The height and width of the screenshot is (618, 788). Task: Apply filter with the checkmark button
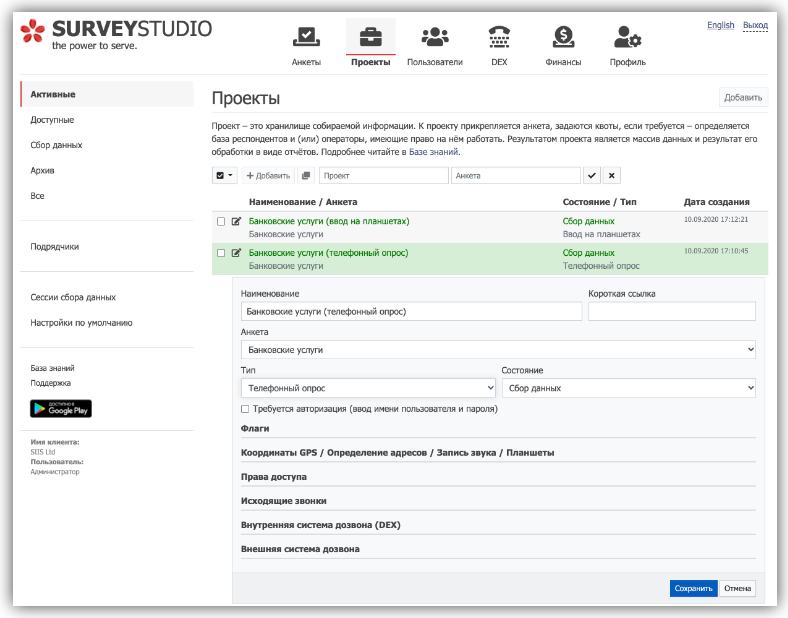(x=592, y=175)
